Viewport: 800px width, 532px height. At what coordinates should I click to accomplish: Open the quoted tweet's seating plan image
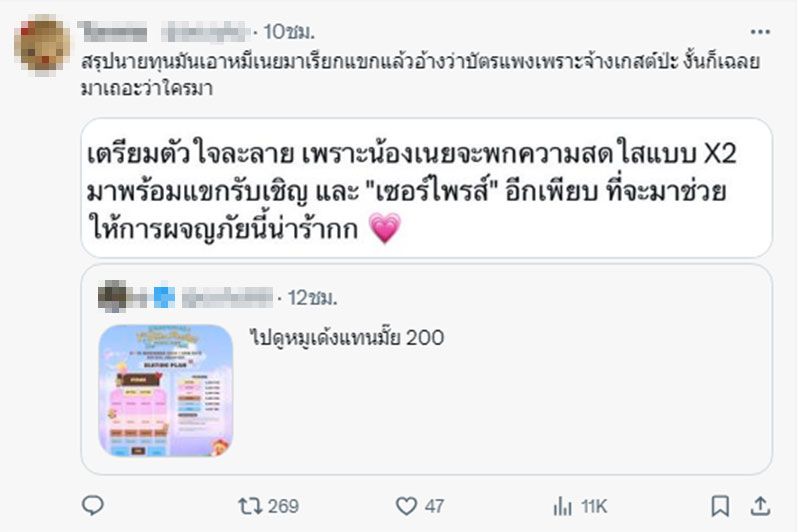165,390
